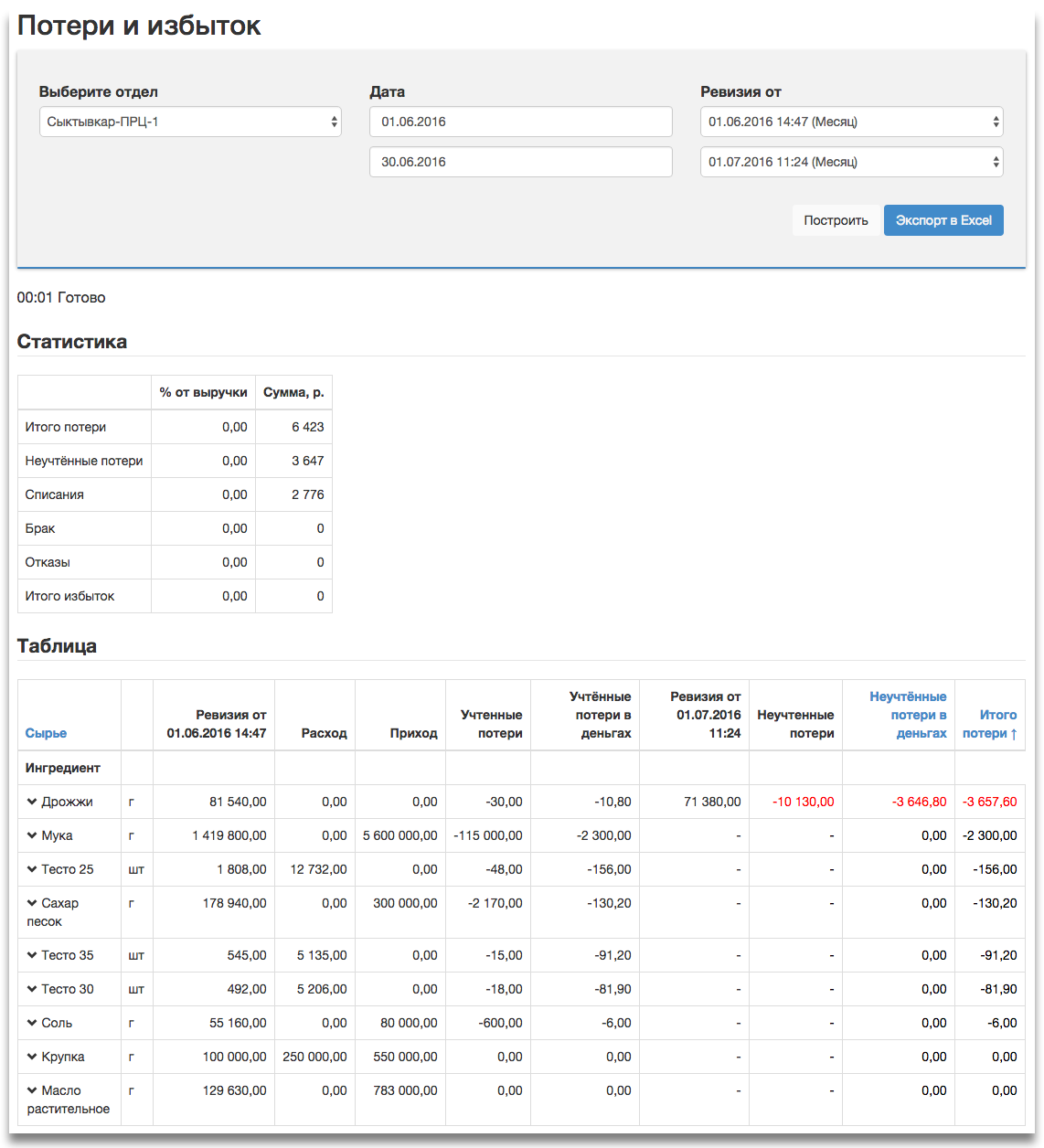
Task: Expand the Тесто 25 row chevron
Action: coord(32,869)
